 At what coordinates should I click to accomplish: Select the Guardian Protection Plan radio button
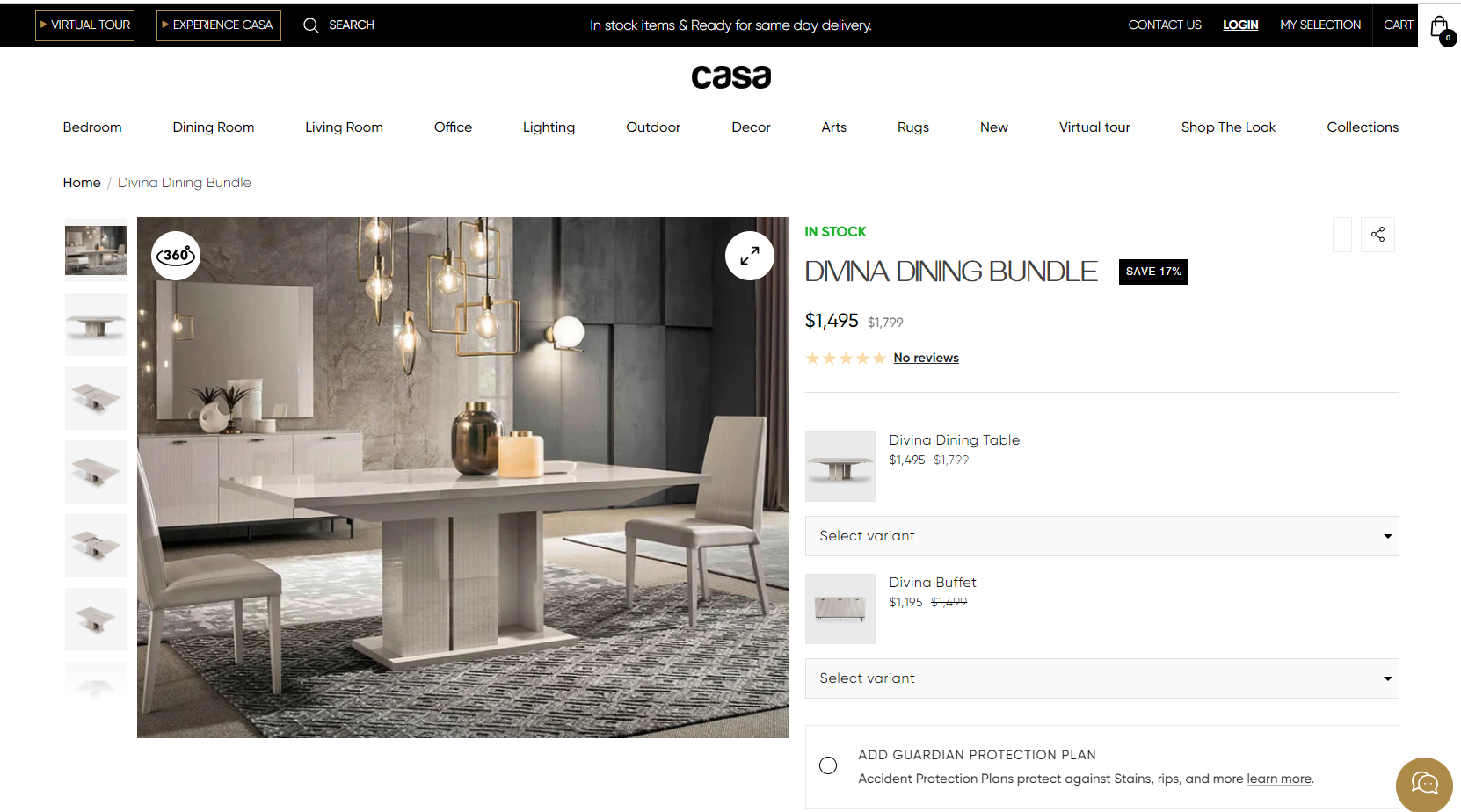tap(828, 765)
